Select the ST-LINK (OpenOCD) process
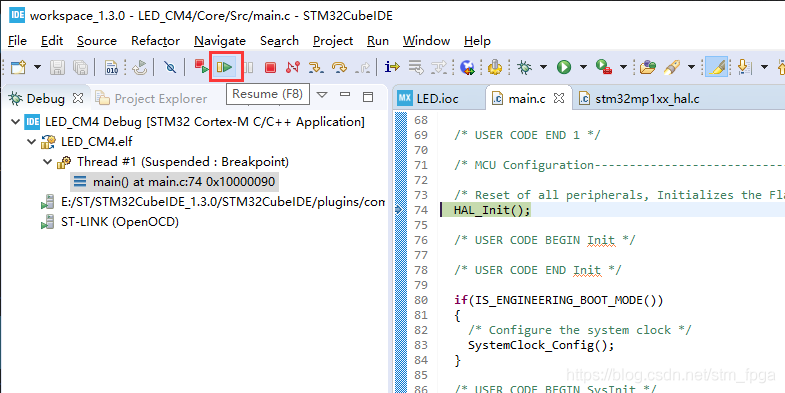Screen dimensions: 785x393 [110, 222]
